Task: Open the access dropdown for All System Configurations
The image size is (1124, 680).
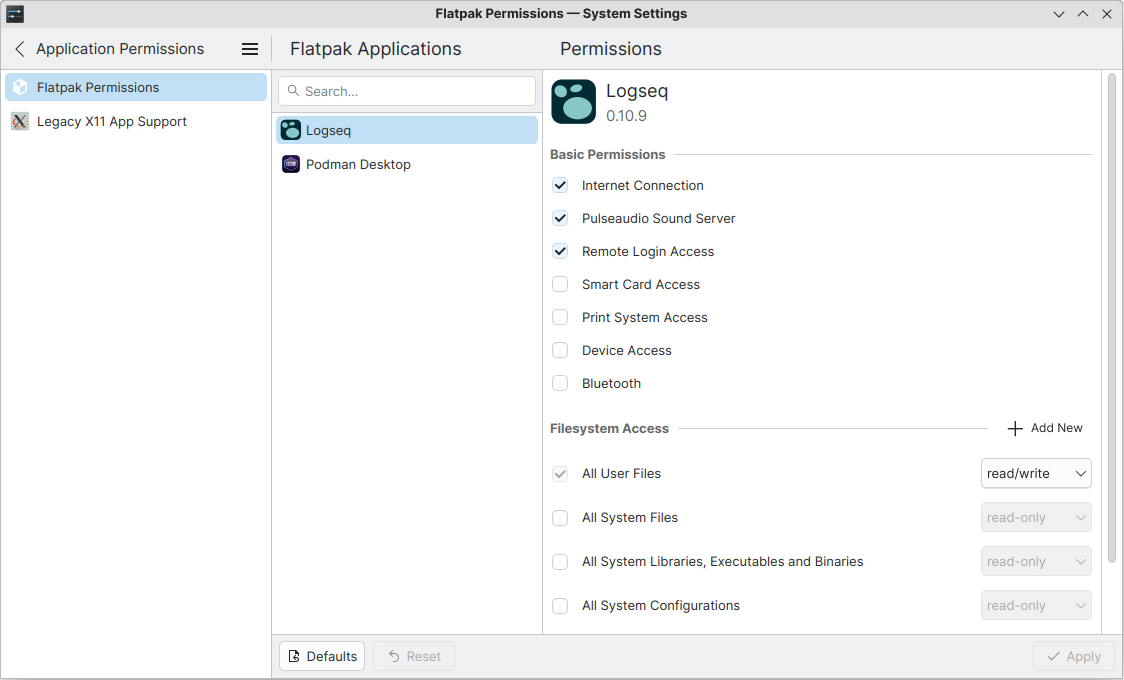Action: click(x=1036, y=605)
